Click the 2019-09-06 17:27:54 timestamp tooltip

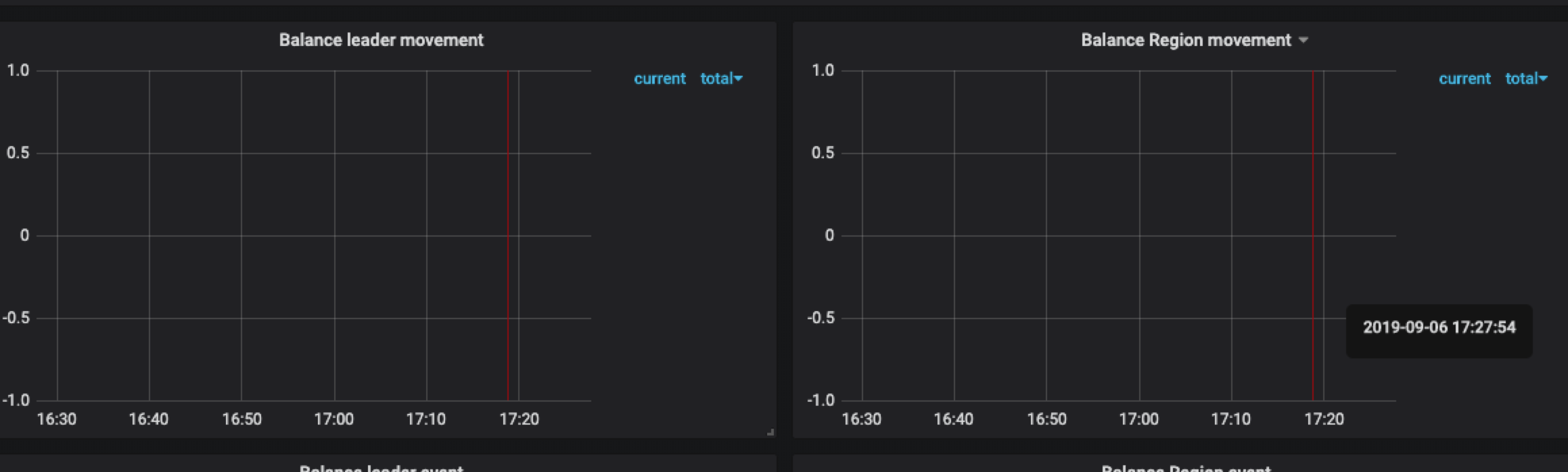pos(1439,328)
